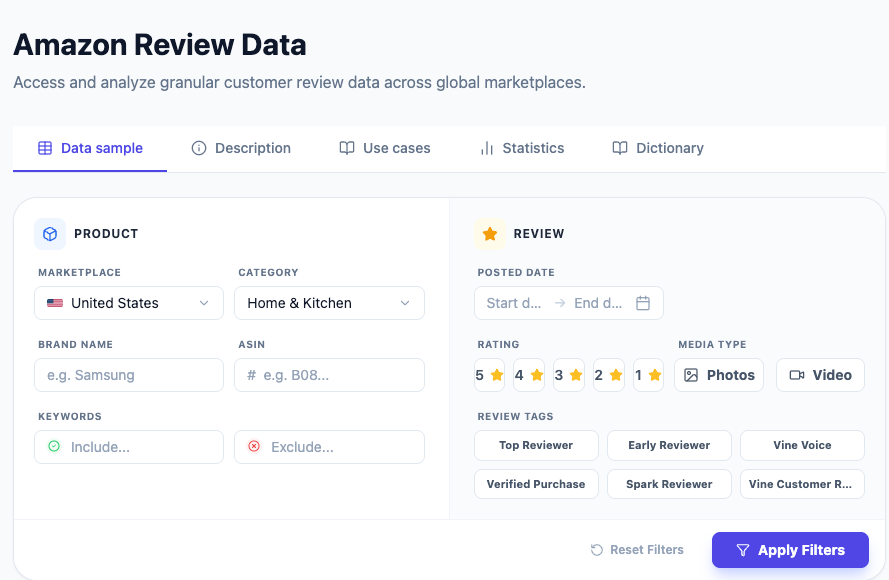Click the Statistics bar chart icon

487,148
